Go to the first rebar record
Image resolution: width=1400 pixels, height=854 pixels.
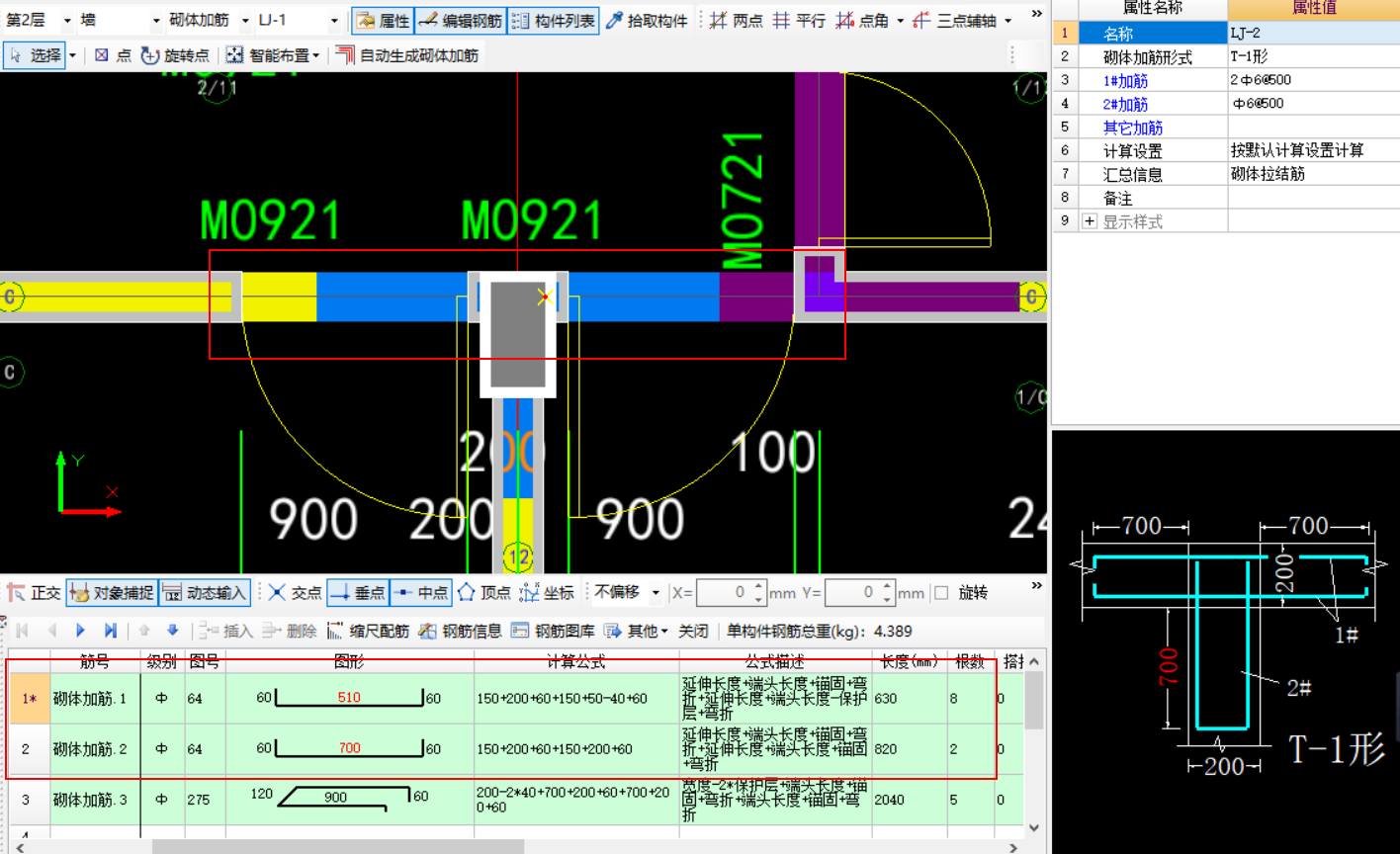[22, 631]
